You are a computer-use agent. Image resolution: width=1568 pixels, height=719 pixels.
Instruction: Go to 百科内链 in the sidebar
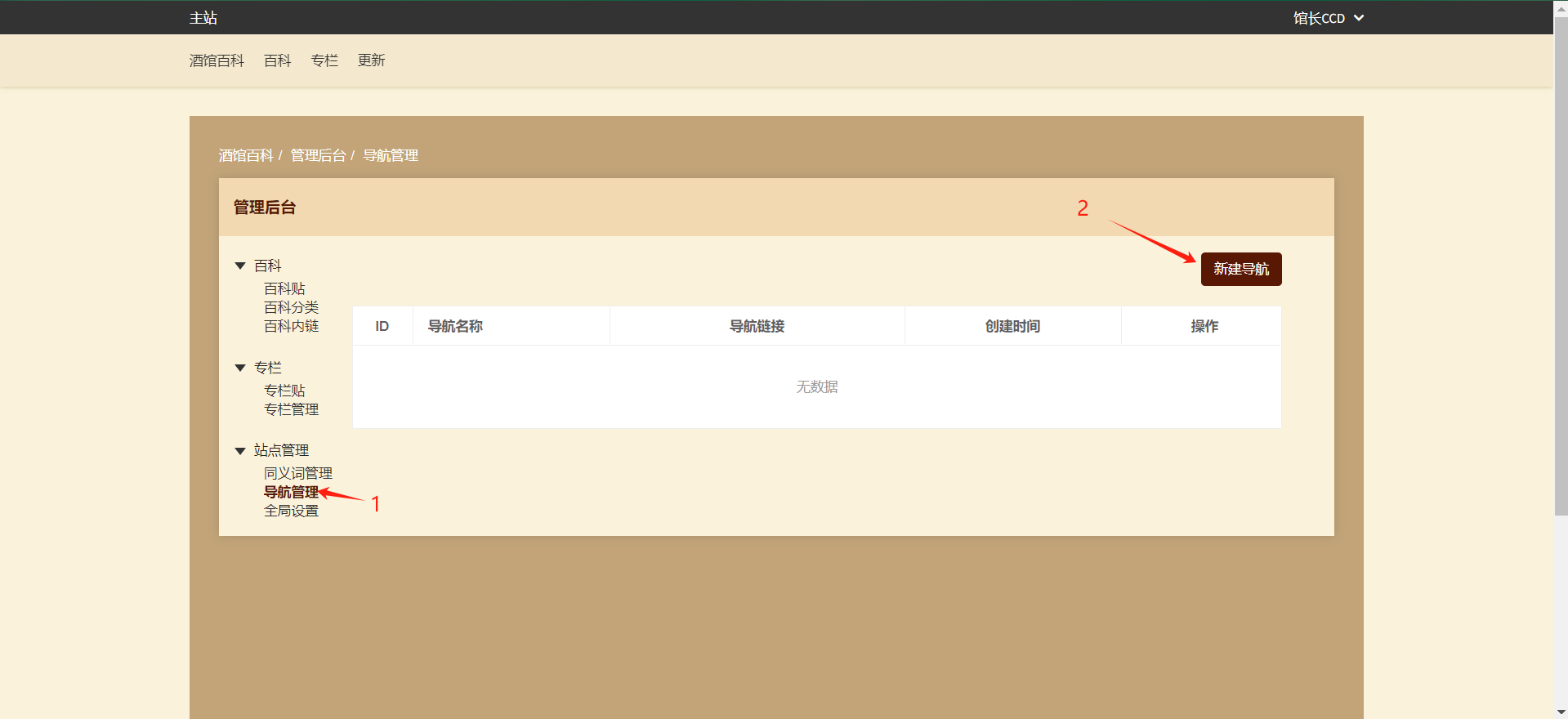[x=291, y=327]
